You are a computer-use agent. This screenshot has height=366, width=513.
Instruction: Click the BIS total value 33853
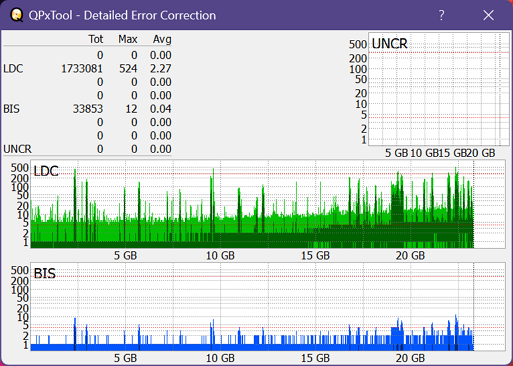(88, 109)
